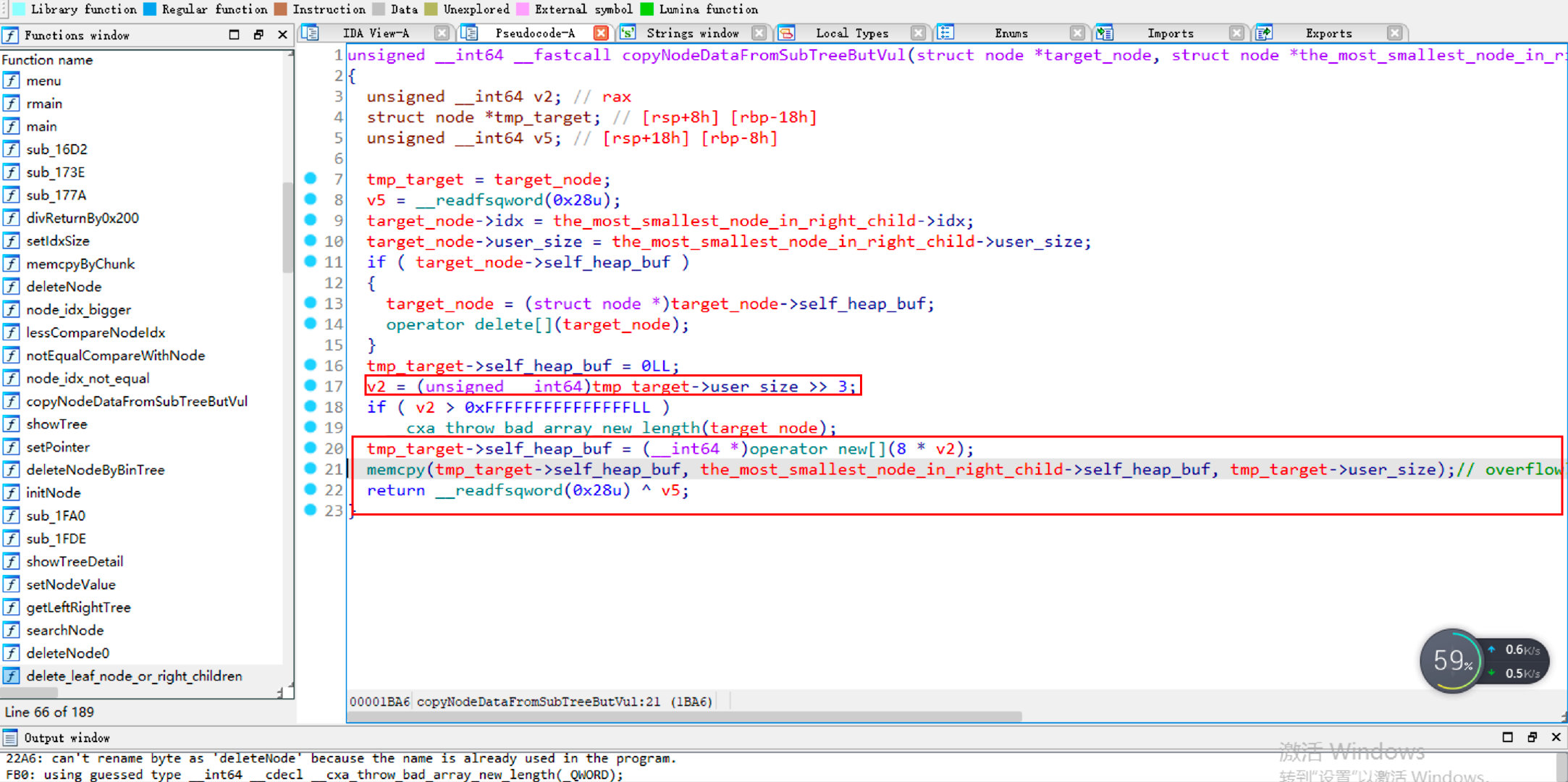Screen dimensions: 1568x782
Task: Open the Local Types tab
Action: coord(851,33)
